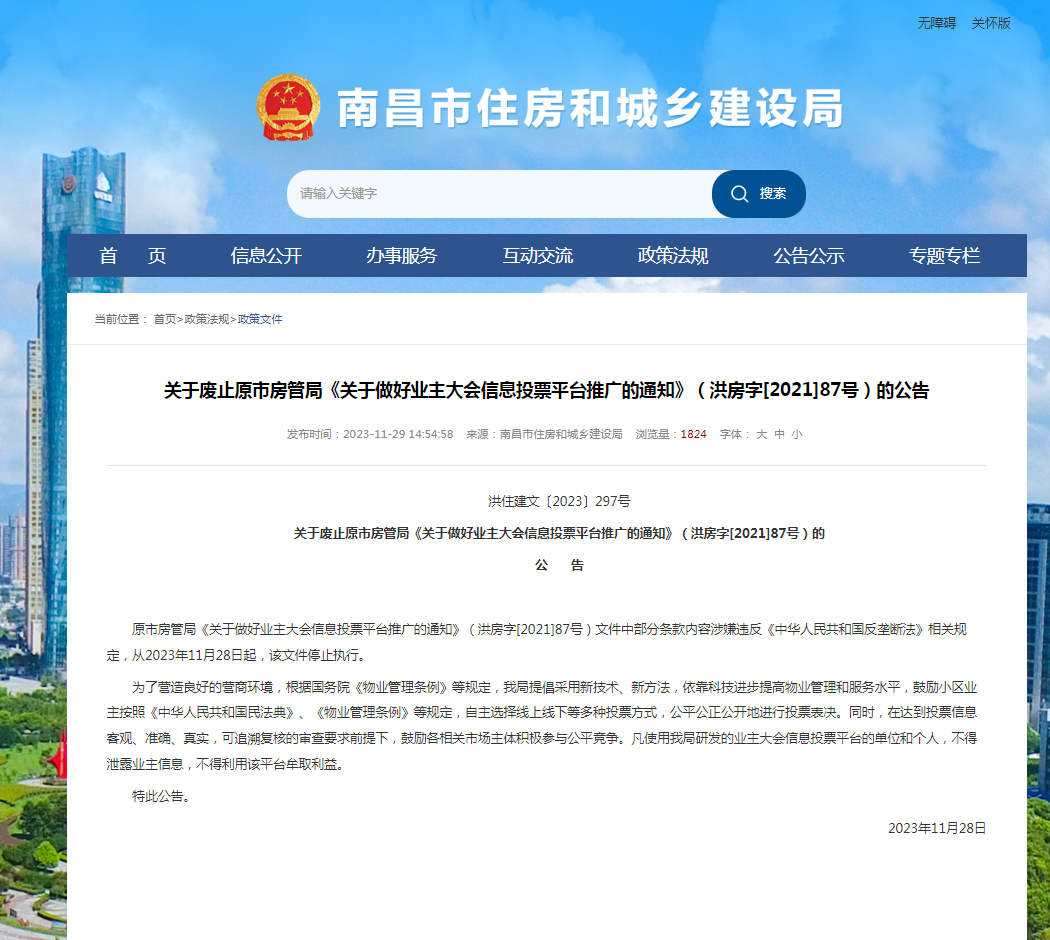This screenshot has height=940, width=1050.
Task: Click 首页 in the breadcrumb trail
Action: coord(164,319)
